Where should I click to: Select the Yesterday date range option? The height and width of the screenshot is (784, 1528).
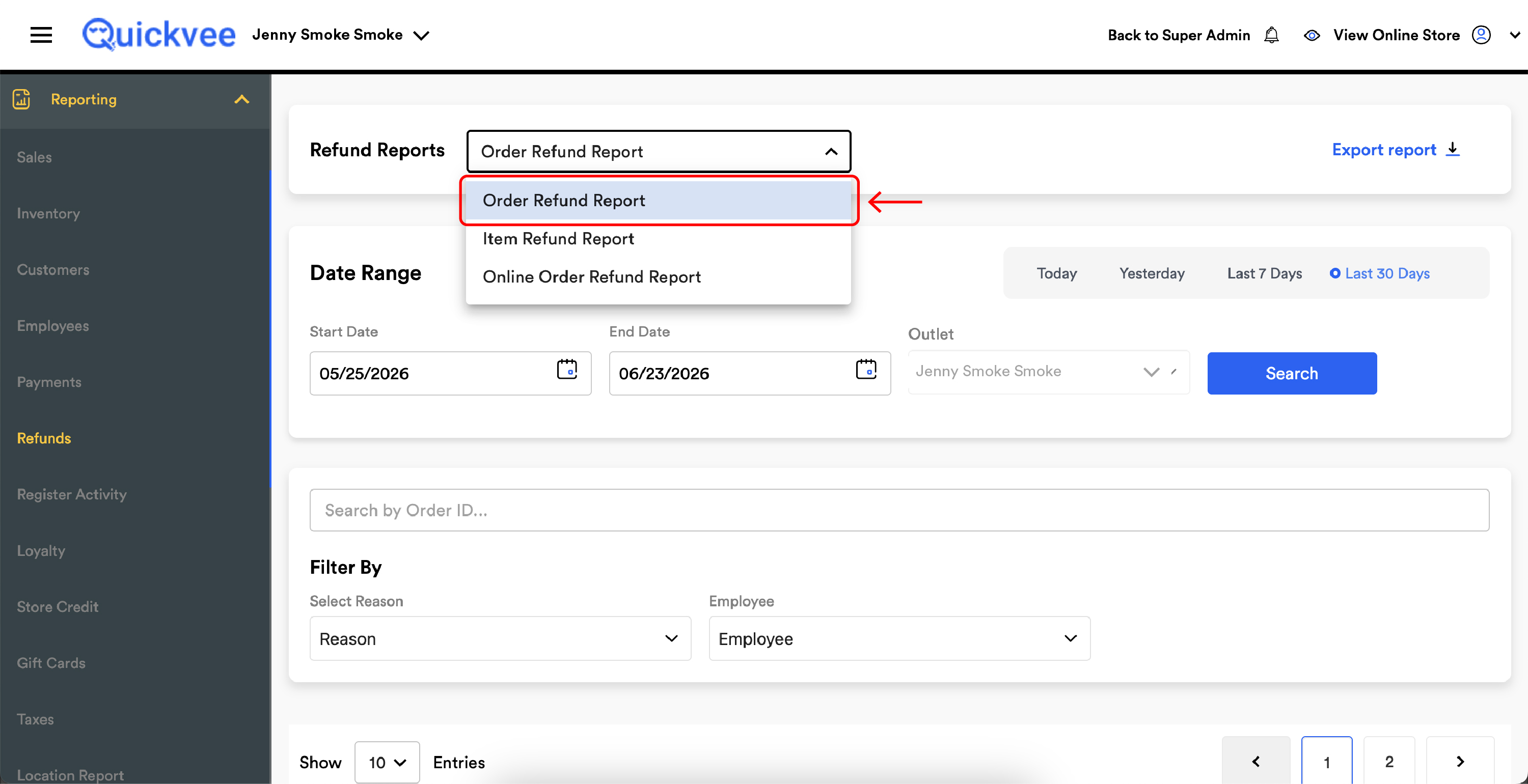[x=1152, y=273]
